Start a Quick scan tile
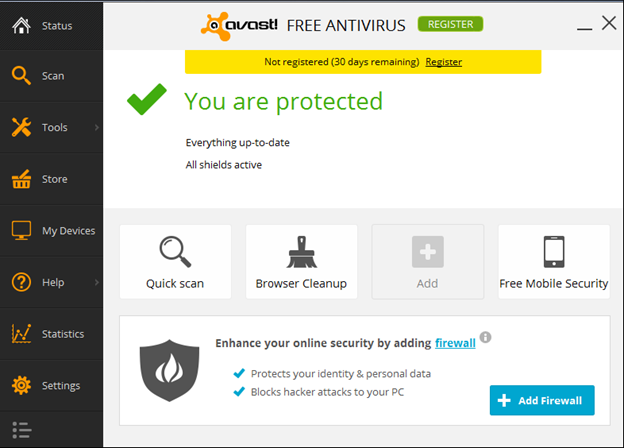Screen dimensions: 624x448 point(175,262)
